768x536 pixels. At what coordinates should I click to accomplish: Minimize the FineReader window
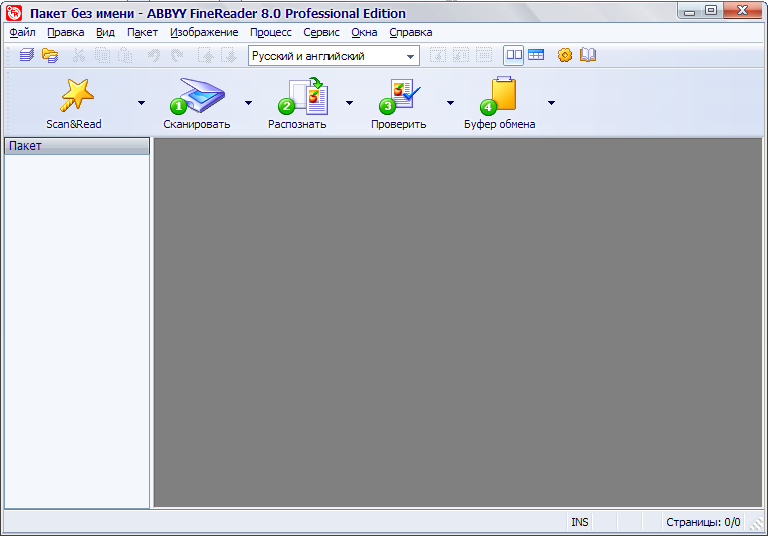[x=690, y=11]
